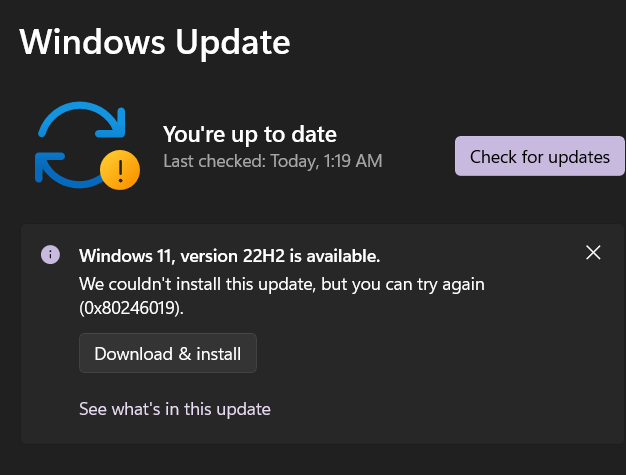Click the error code 0x80246019 text

pyautogui.click(x=134, y=310)
